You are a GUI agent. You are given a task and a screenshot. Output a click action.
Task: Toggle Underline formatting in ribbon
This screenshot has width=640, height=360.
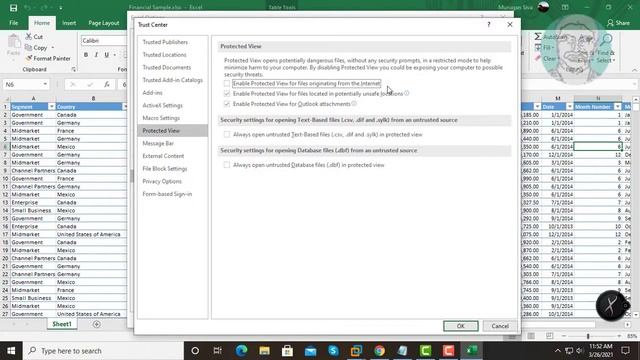(106, 55)
